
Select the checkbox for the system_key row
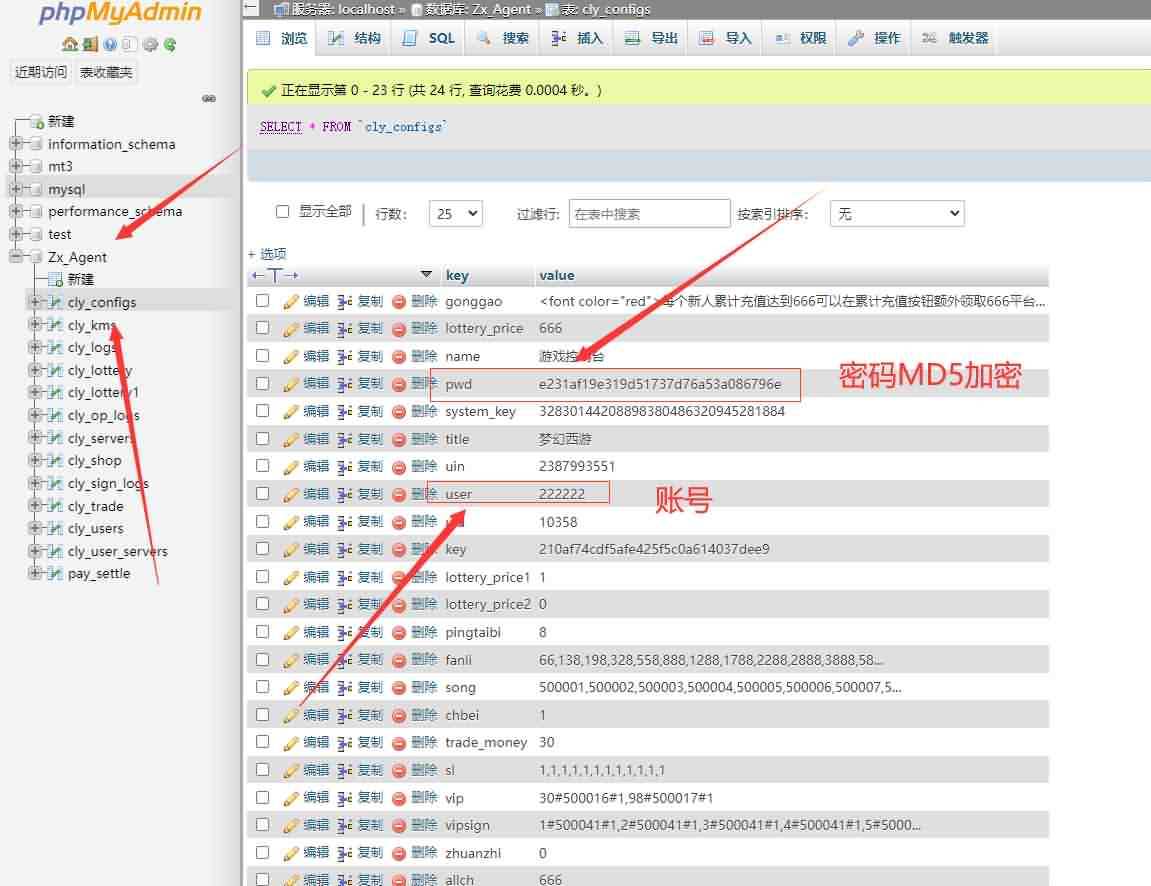262,411
